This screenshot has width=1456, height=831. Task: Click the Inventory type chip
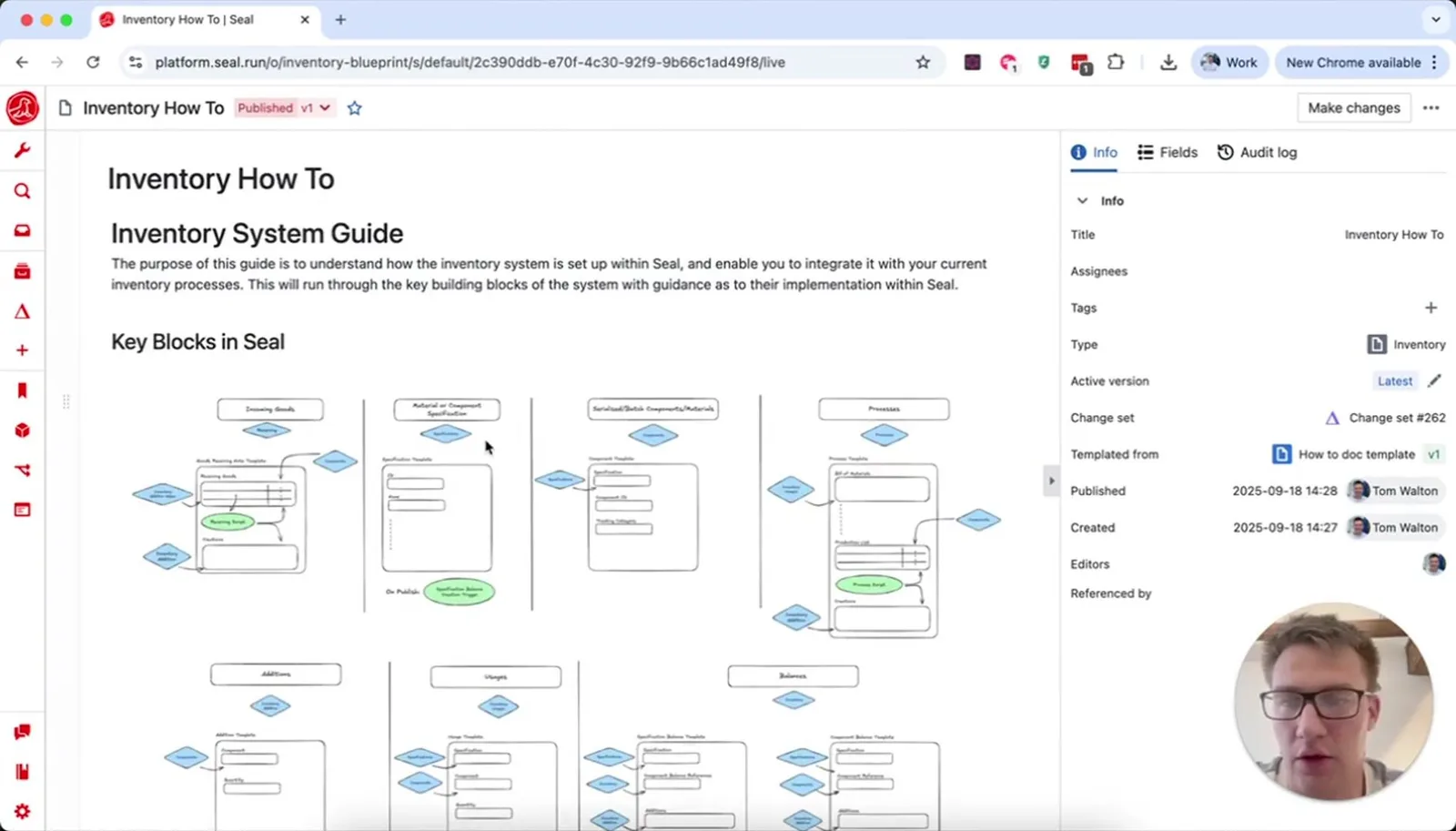coord(1407,344)
